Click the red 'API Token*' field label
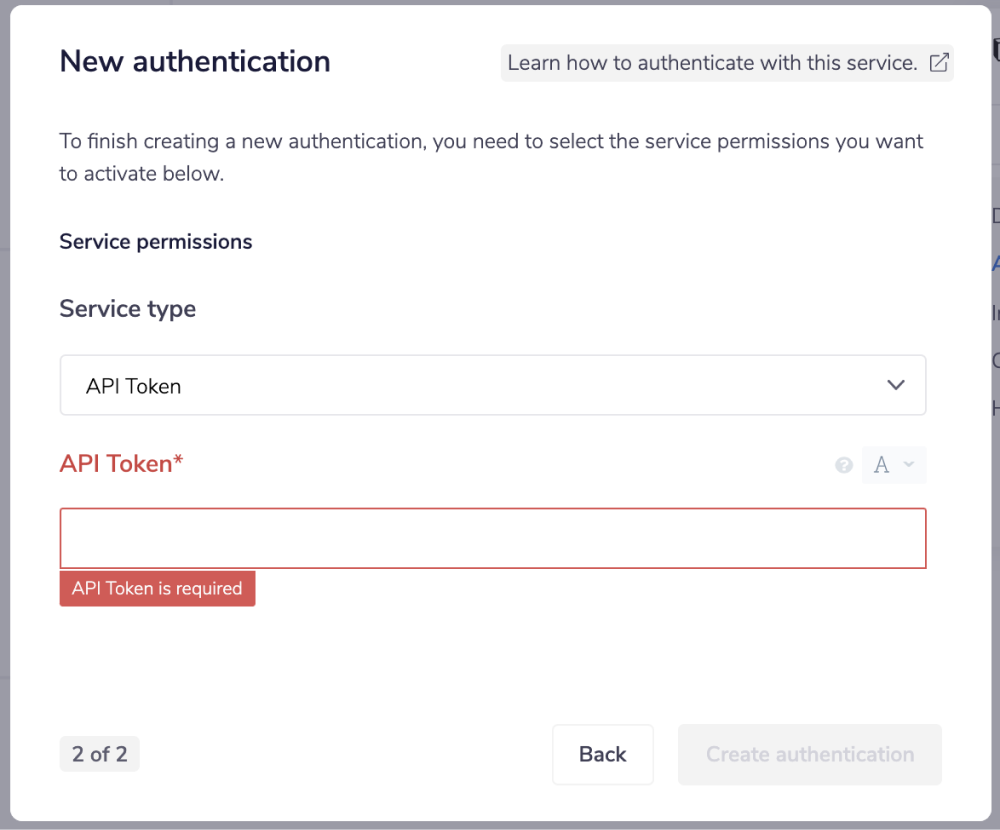 pos(121,464)
